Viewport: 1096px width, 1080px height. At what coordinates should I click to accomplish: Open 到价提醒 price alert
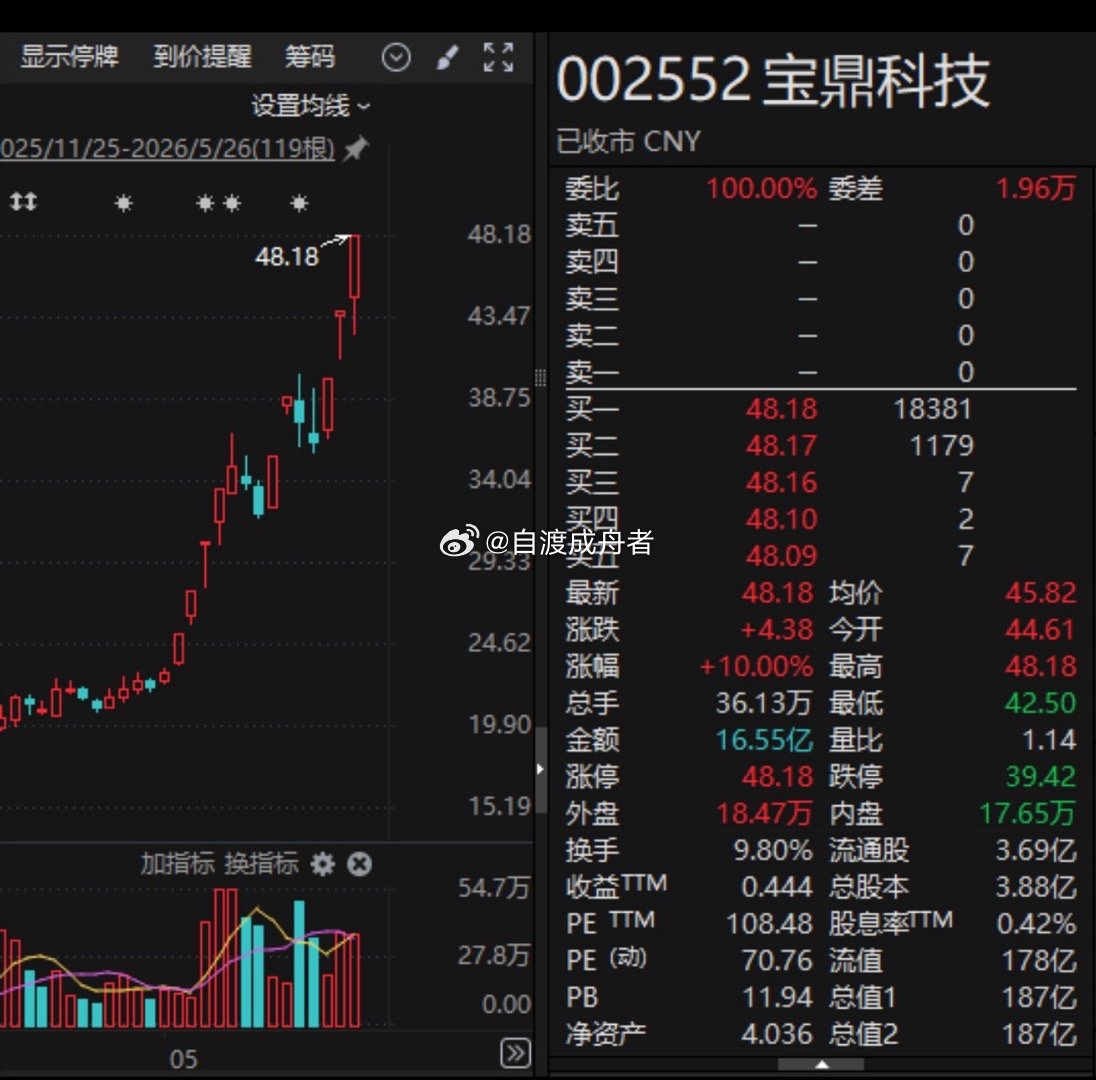pyautogui.click(x=202, y=57)
